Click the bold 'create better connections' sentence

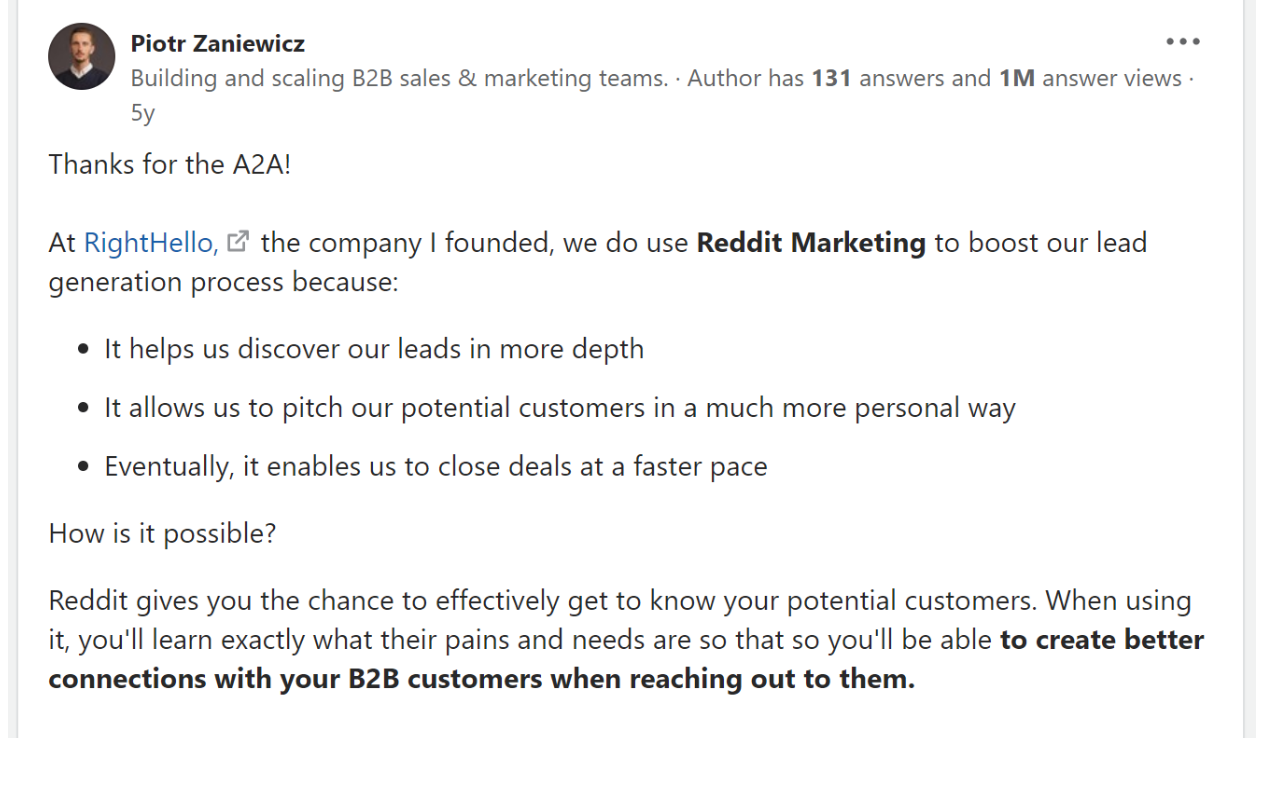tap(626, 659)
